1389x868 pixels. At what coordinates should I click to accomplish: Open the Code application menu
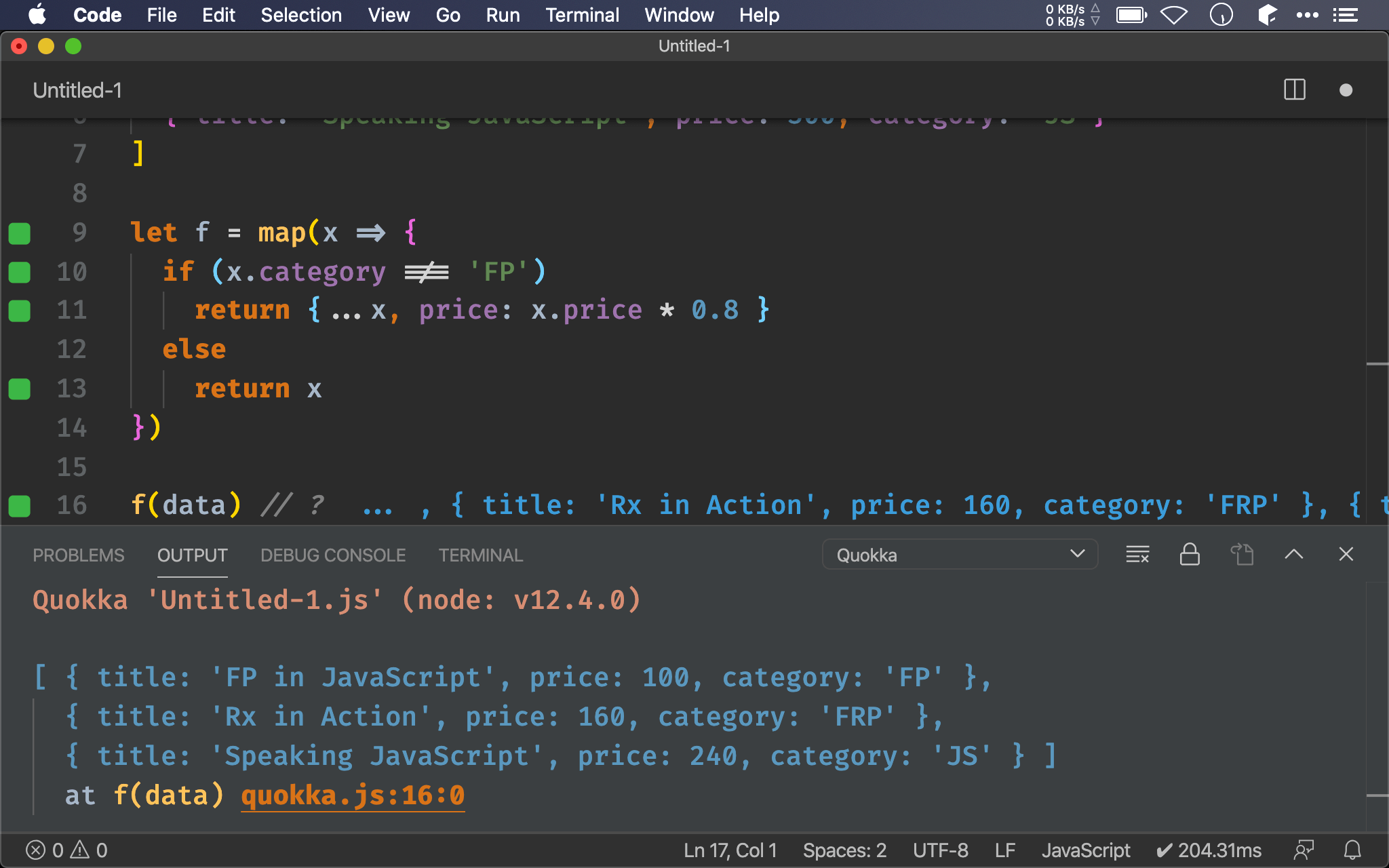tap(97, 15)
